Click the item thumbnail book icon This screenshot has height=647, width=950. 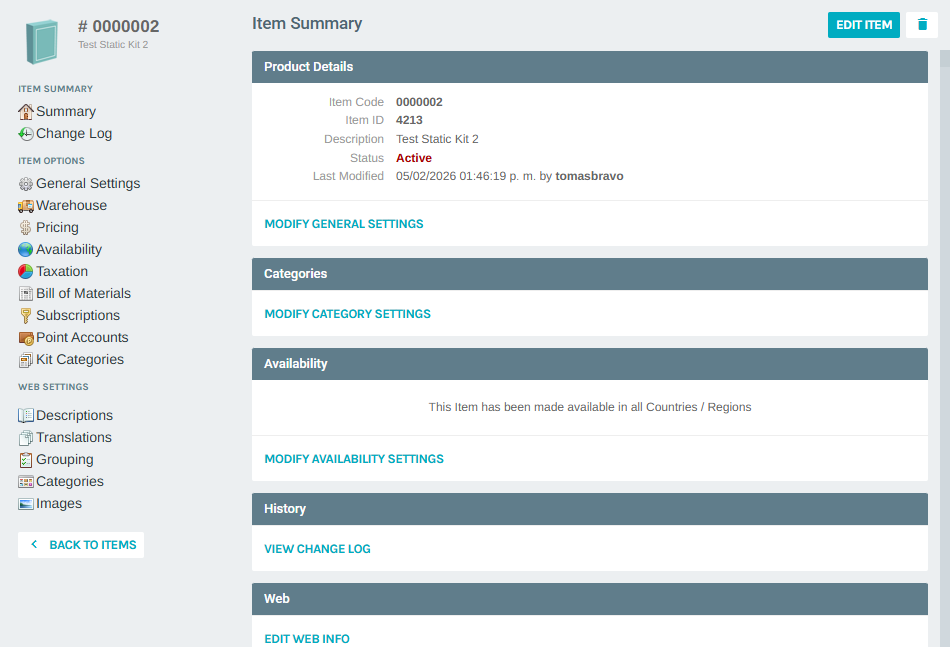tap(41, 40)
